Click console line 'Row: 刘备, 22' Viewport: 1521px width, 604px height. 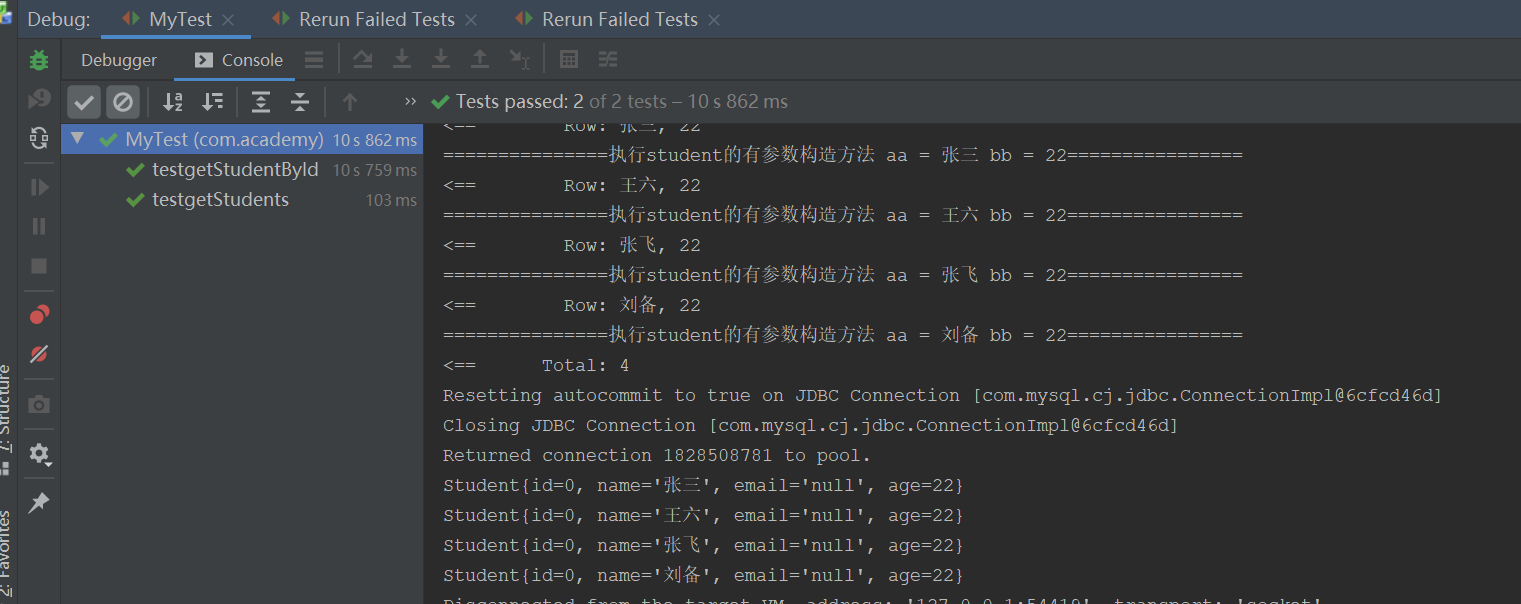(632, 305)
